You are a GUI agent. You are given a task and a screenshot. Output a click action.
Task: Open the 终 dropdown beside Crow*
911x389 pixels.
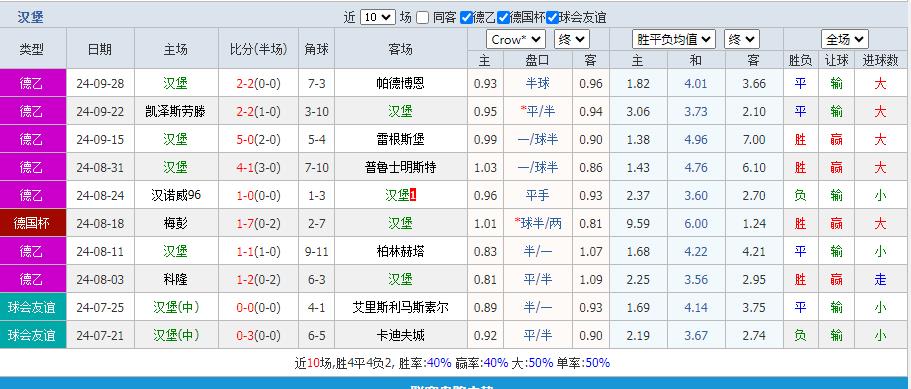pyautogui.click(x=572, y=39)
